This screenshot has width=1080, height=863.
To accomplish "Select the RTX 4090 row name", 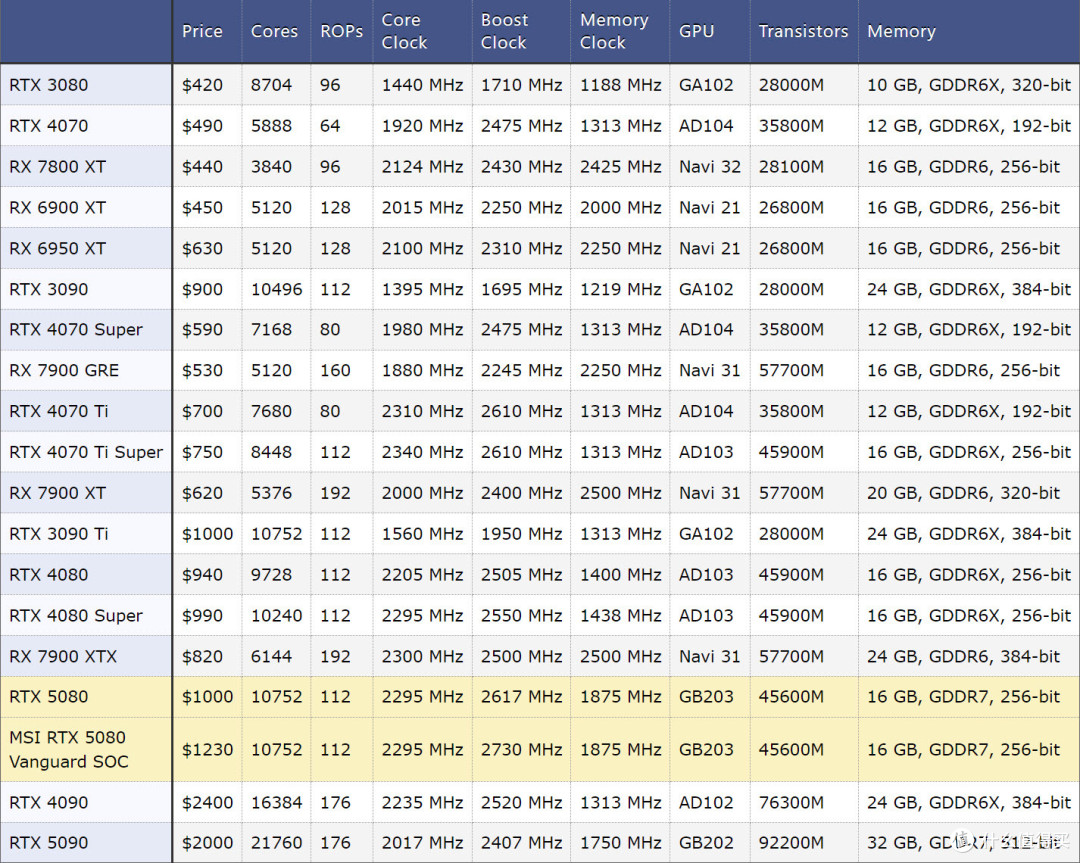I will coord(48,802).
